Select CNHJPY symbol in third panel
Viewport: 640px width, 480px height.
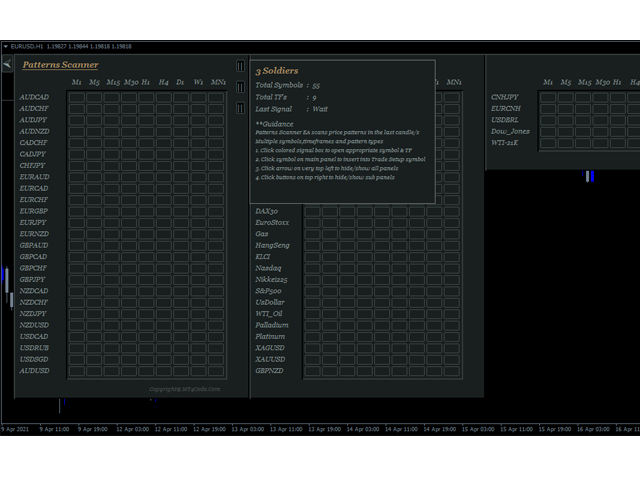pos(505,97)
